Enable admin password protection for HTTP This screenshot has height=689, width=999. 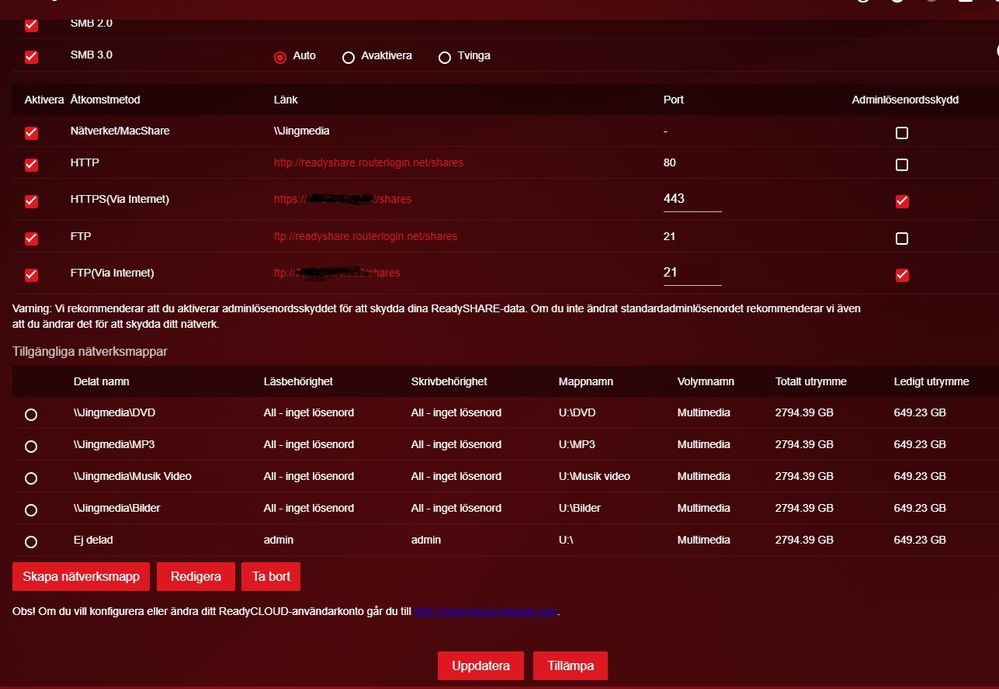pyautogui.click(x=902, y=164)
